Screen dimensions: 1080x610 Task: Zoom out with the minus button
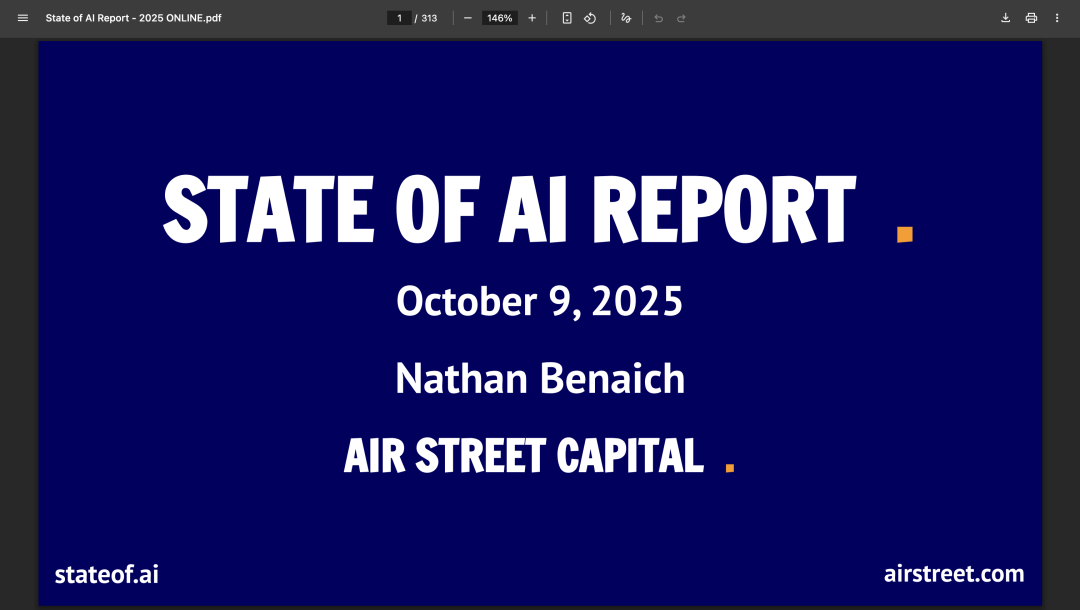468,18
